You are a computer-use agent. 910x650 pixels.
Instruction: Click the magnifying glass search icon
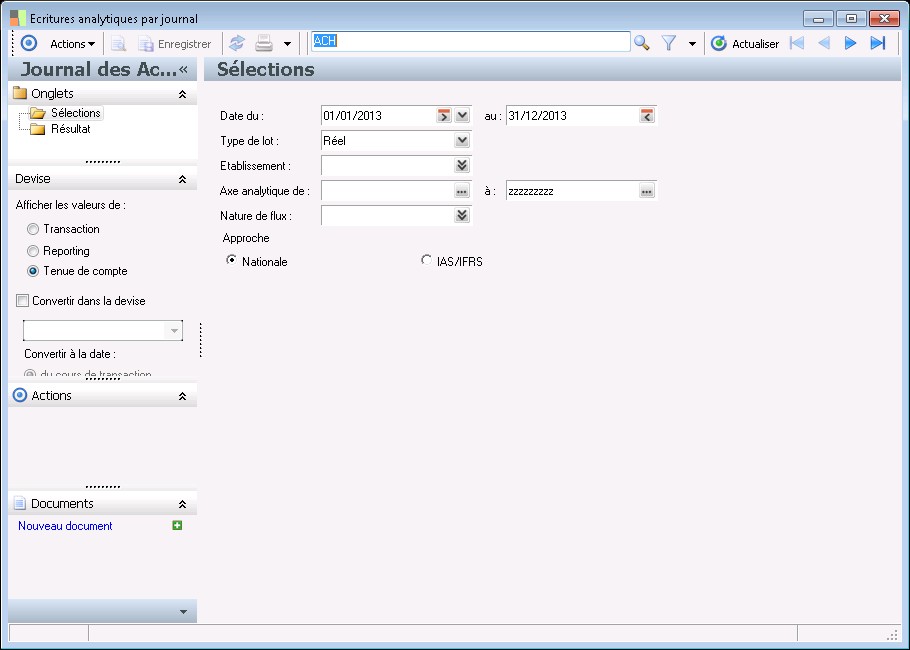pos(641,43)
